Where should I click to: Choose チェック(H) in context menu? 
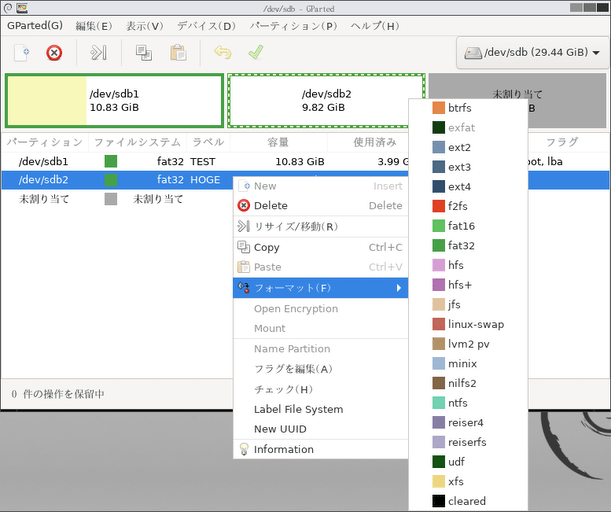[x=320, y=389]
